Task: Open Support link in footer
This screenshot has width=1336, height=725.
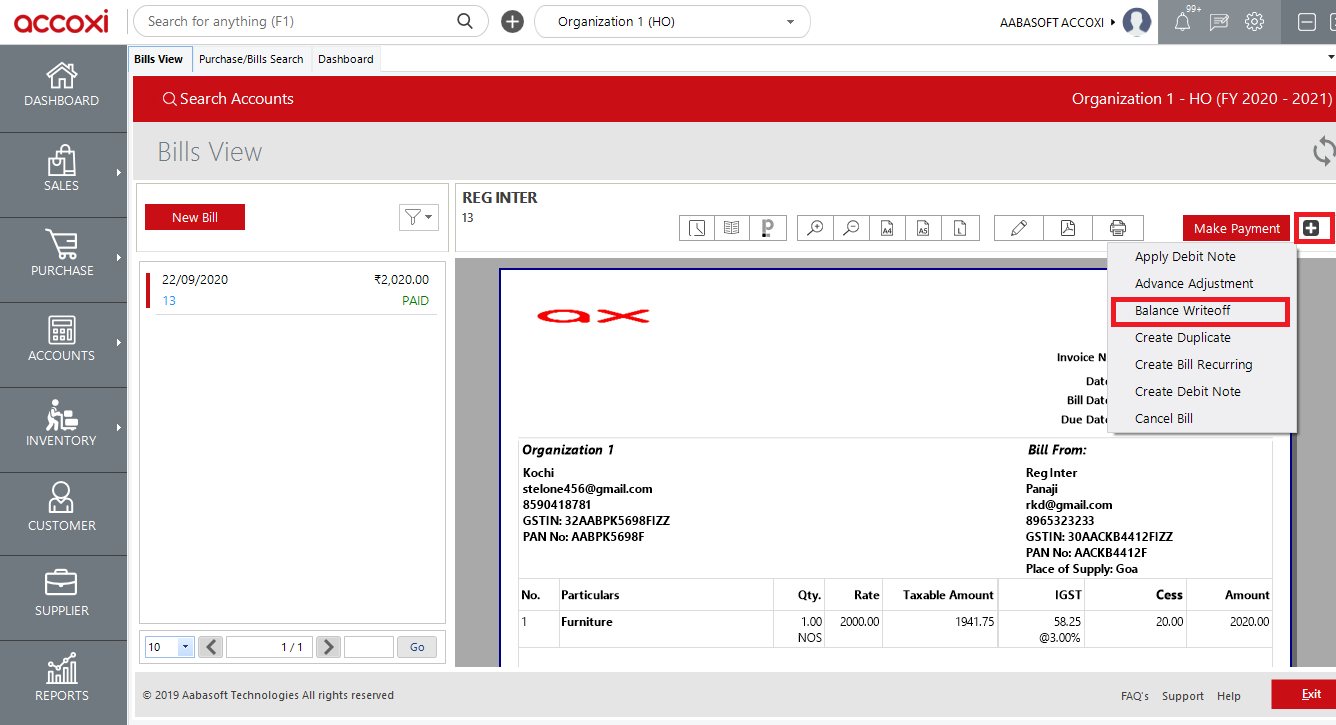Action: click(1183, 696)
